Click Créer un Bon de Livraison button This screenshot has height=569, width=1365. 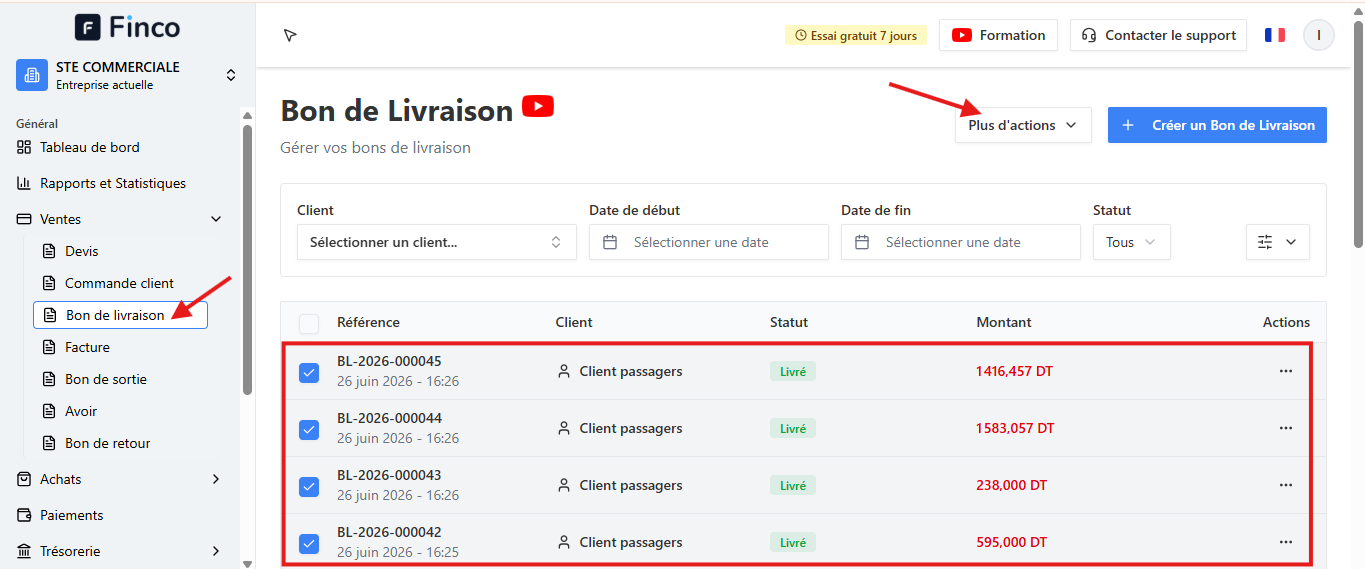click(x=1217, y=125)
